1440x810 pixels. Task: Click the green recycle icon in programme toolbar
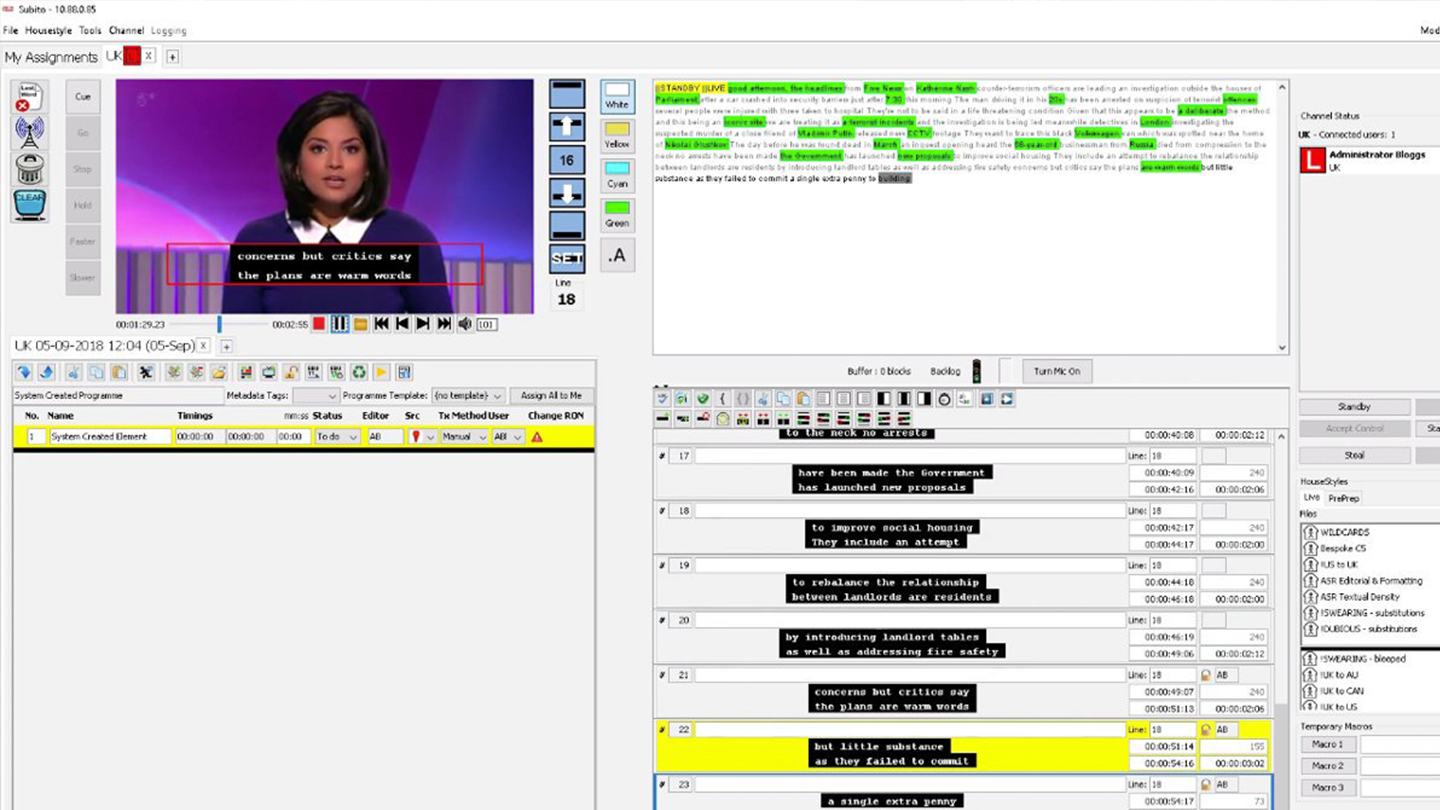click(x=360, y=371)
